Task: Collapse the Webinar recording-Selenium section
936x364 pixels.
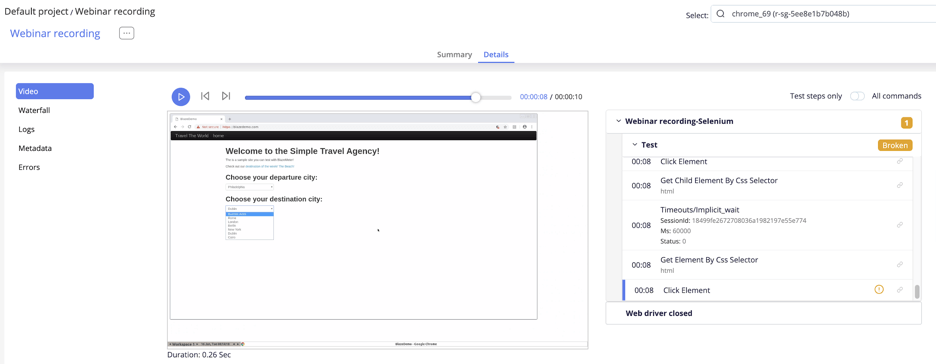Action: point(618,121)
